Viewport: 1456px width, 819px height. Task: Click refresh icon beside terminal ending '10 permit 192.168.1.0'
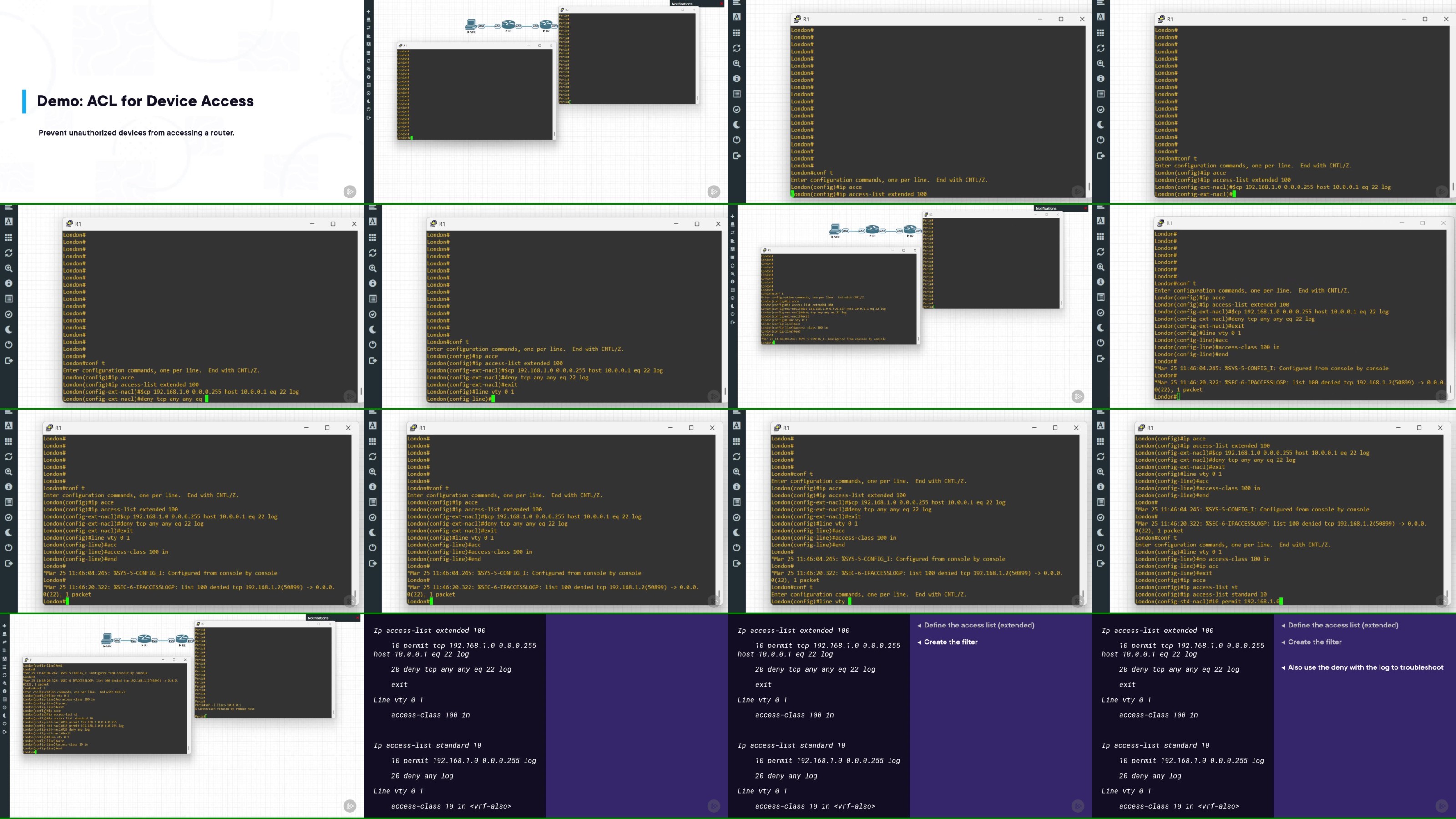[x=1101, y=456]
